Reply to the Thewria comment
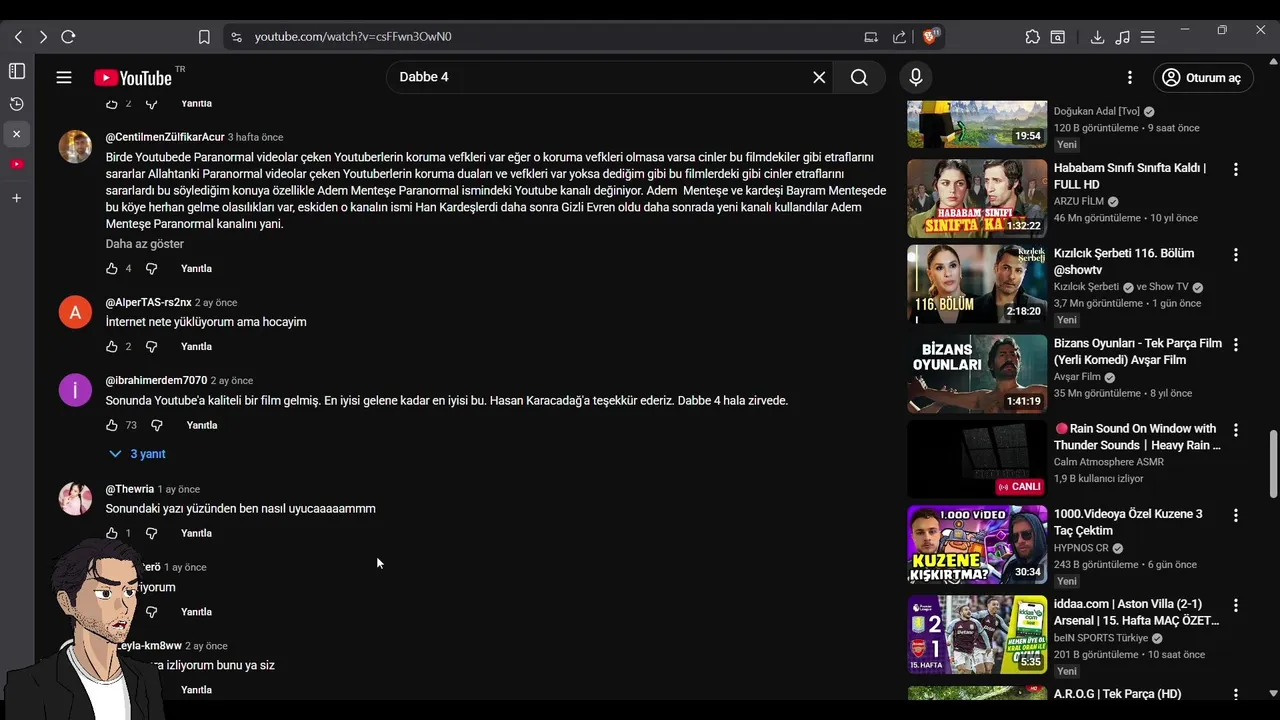Viewport: 1280px width, 720px height. pyautogui.click(x=196, y=533)
